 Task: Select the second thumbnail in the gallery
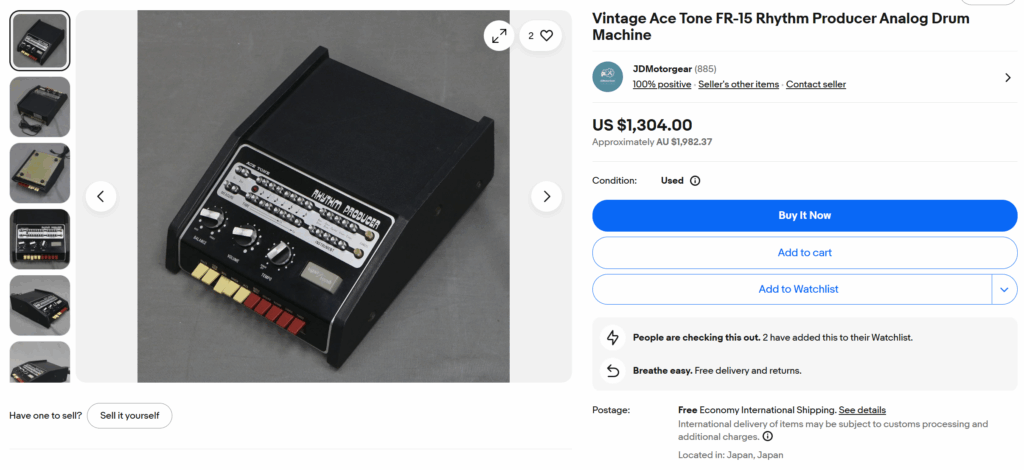tap(40, 107)
